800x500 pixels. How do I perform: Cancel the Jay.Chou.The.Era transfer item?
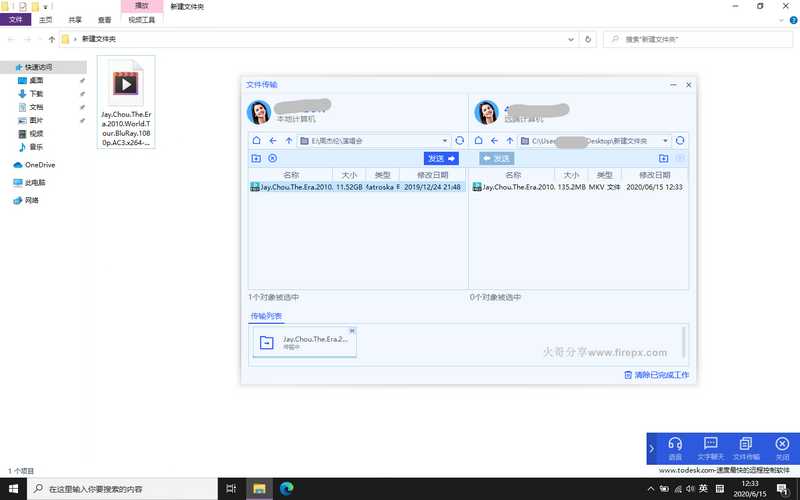(352, 331)
